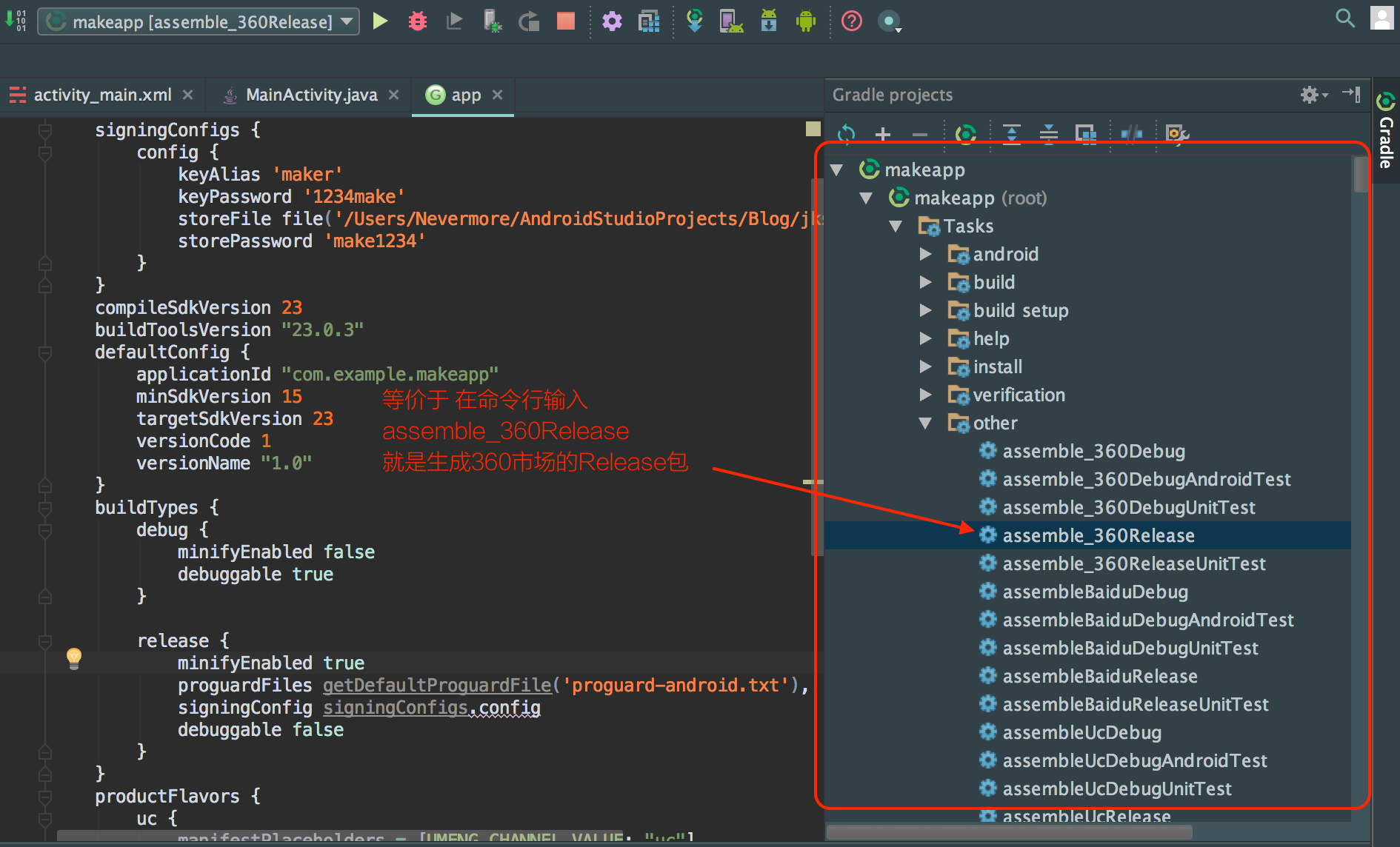1400x847 pixels.
Task: Refresh all Gradle projects
Action: click(846, 134)
